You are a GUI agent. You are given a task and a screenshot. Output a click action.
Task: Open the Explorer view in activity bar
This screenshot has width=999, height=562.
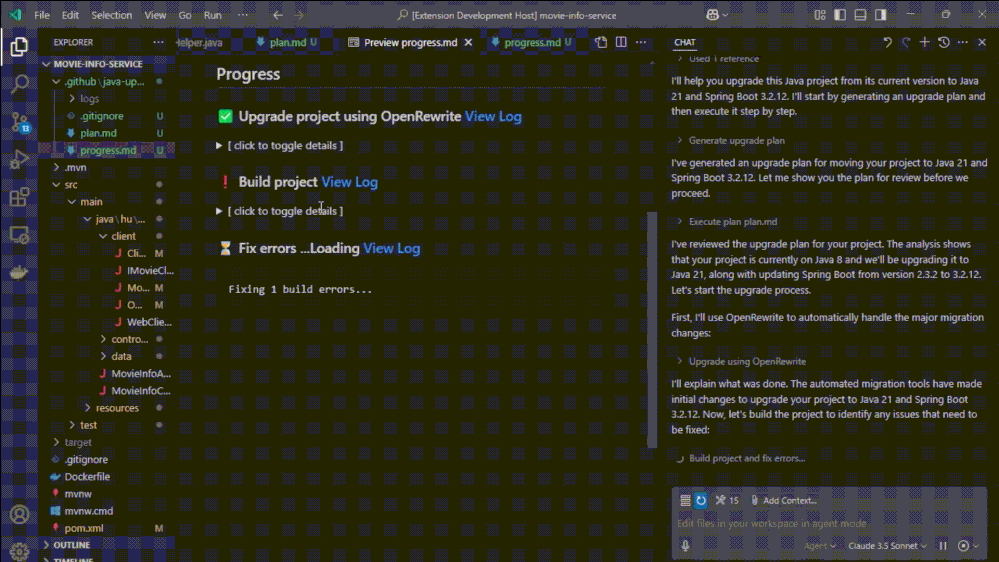pos(19,47)
